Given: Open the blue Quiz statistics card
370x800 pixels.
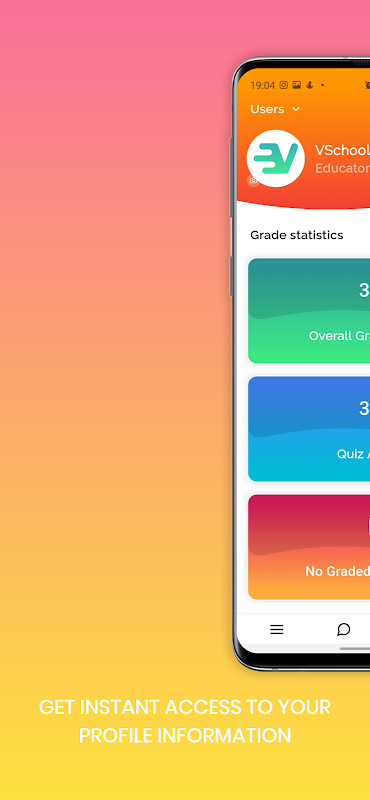Looking at the screenshot, I should click(x=309, y=429).
